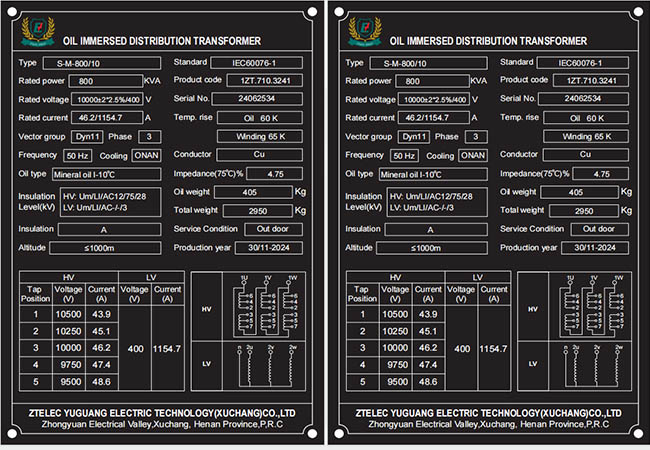Click Frequency 50 Hz on left nameplate
Viewport: 650px width, 450px height.
pos(78,156)
